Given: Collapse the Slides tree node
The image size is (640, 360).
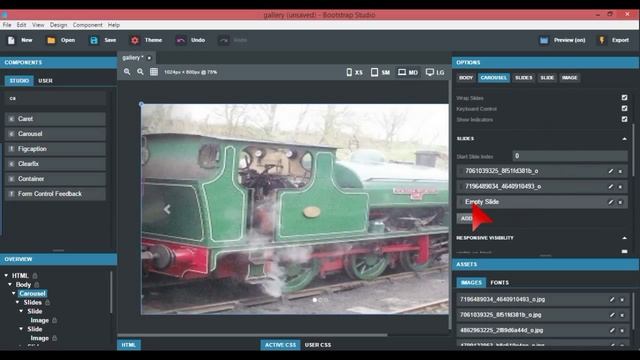Looking at the screenshot, I should tap(18, 302).
